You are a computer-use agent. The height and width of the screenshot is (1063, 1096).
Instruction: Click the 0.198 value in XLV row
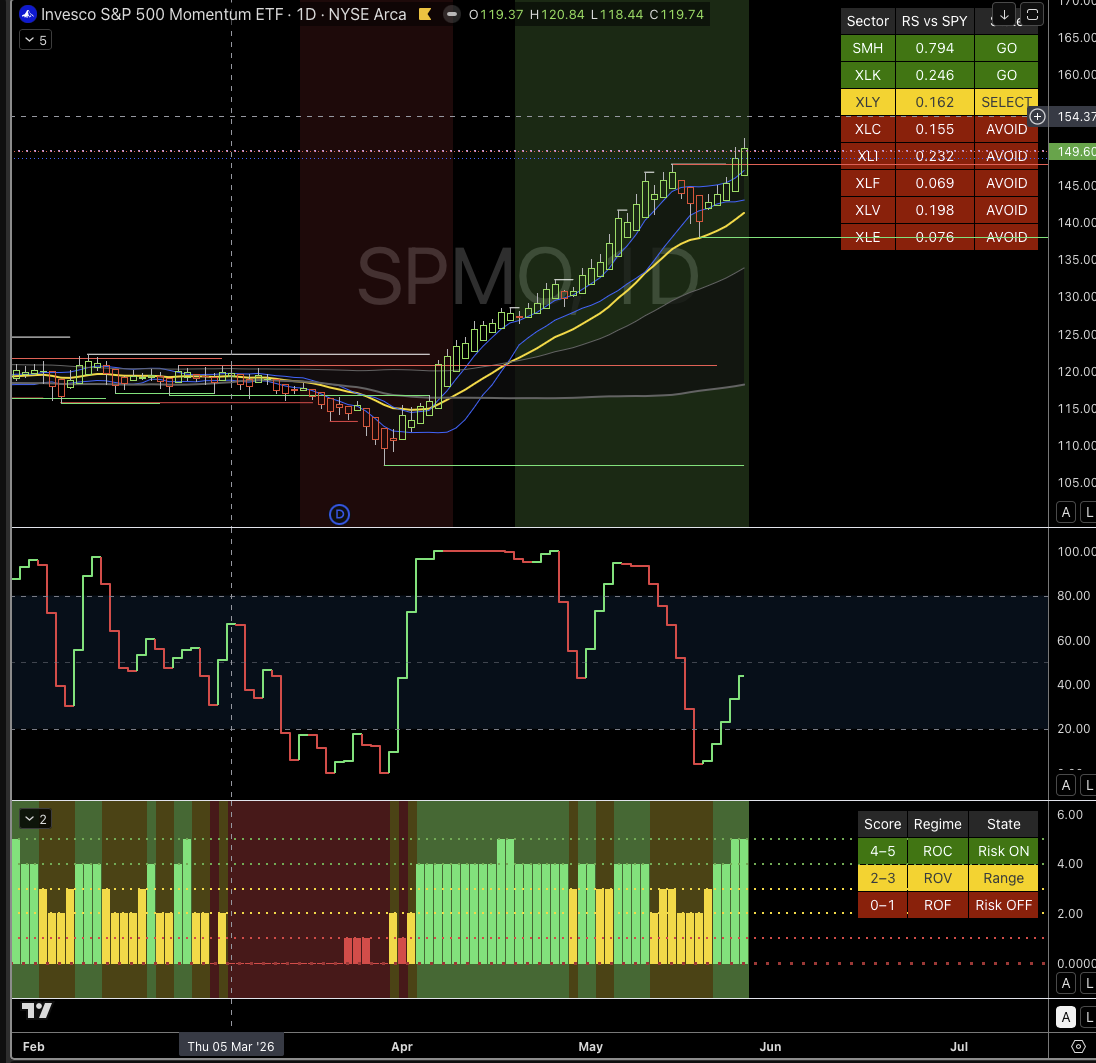pyautogui.click(x=935, y=210)
